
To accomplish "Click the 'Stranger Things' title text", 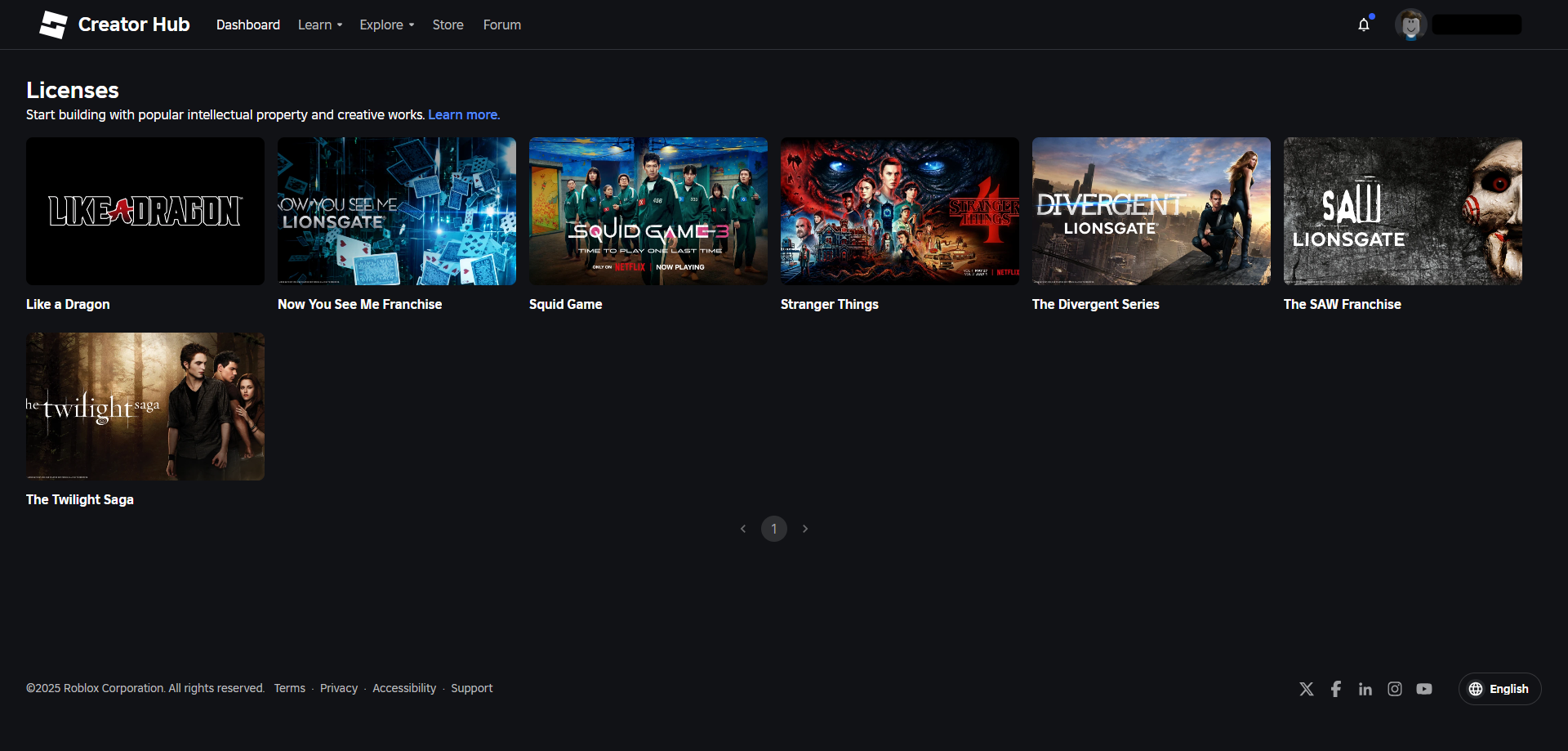I will [830, 304].
